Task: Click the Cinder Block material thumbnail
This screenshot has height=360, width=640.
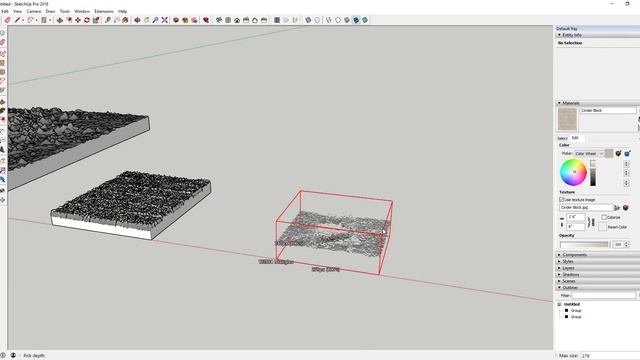Action: tap(568, 119)
